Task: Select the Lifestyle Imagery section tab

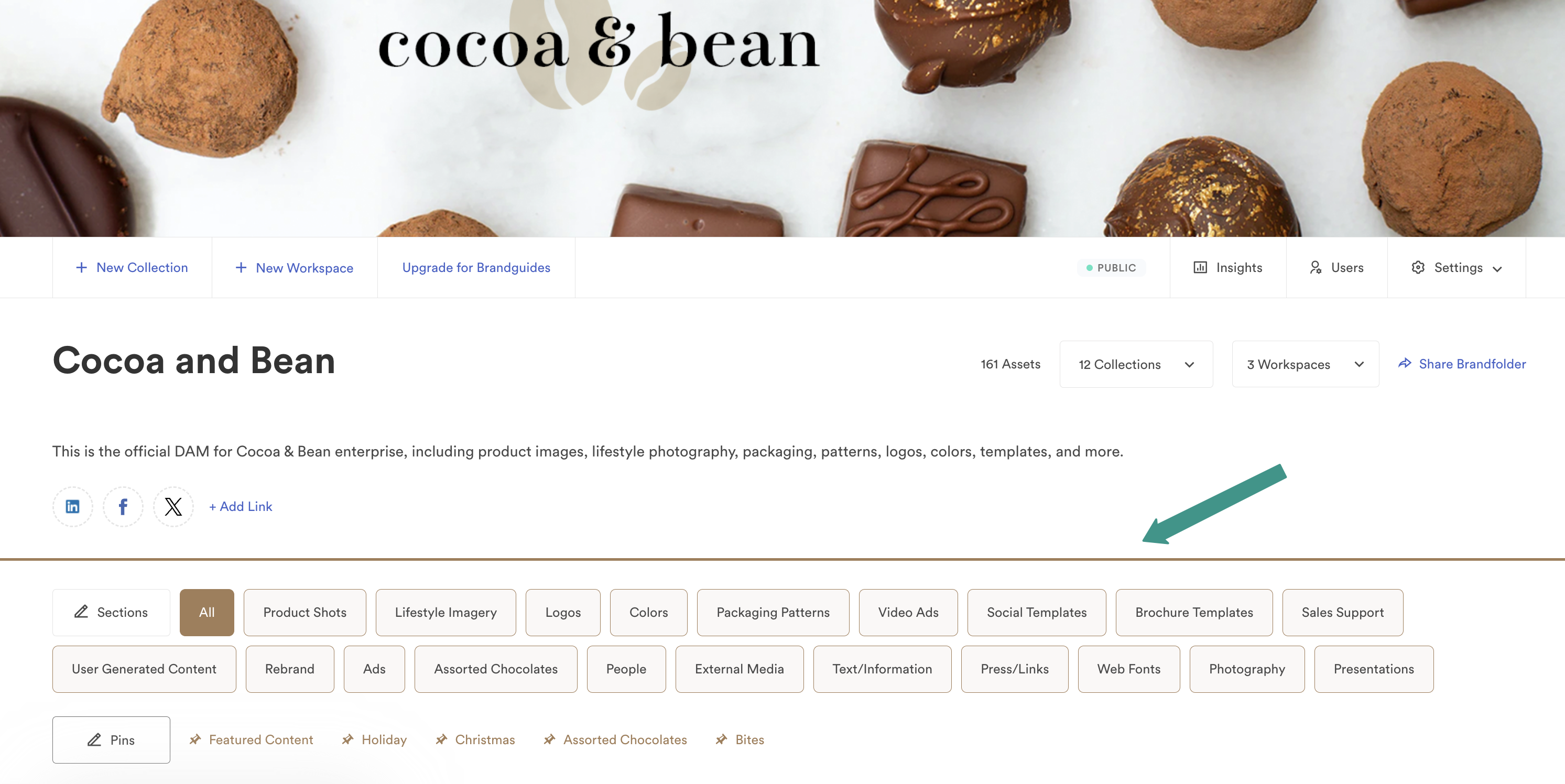Action: [446, 612]
